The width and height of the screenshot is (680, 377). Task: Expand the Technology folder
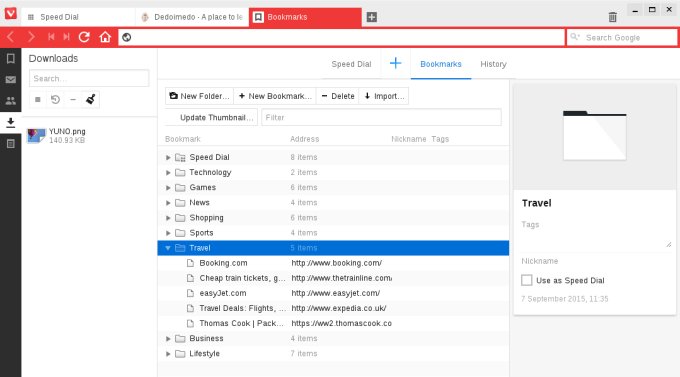(x=168, y=173)
